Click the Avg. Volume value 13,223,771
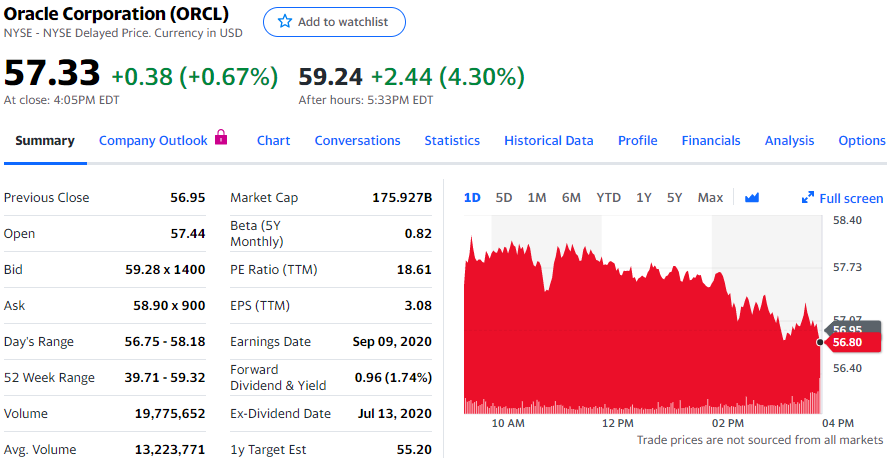The width and height of the screenshot is (887, 458). tap(170, 450)
